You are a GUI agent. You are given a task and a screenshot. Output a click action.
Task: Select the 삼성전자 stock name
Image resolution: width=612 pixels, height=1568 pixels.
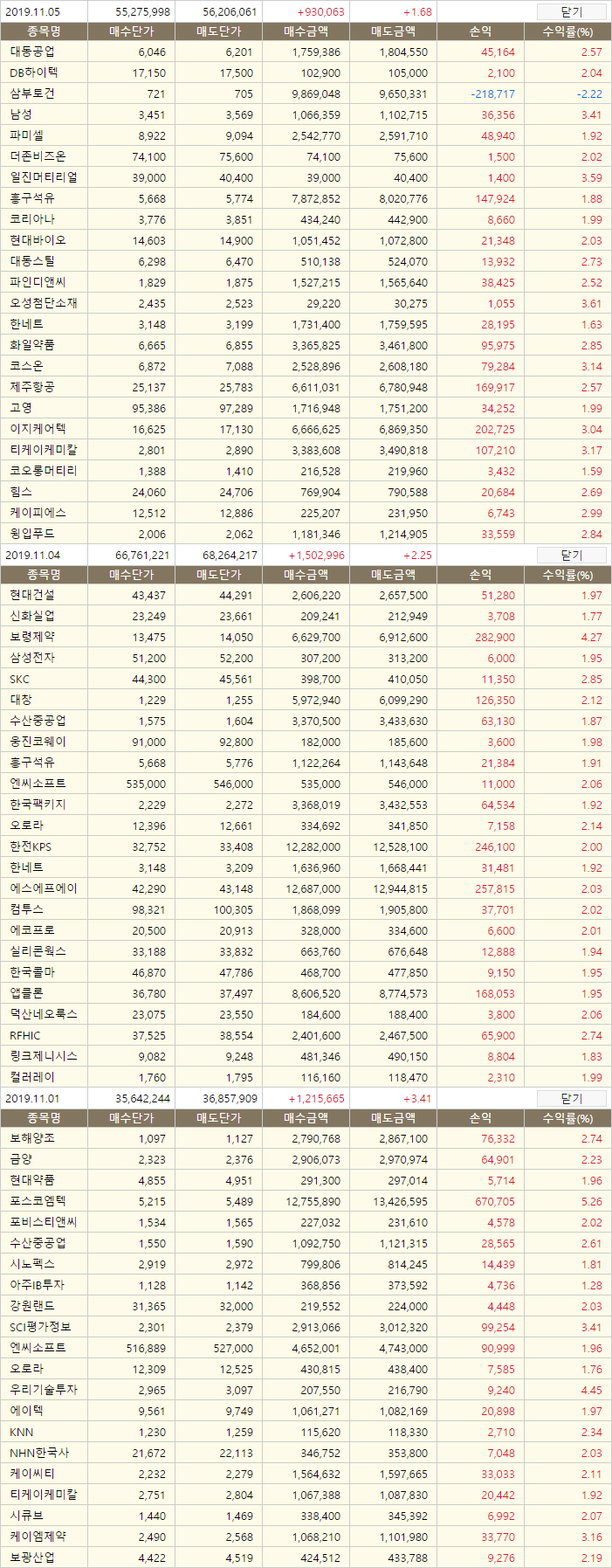(31, 659)
